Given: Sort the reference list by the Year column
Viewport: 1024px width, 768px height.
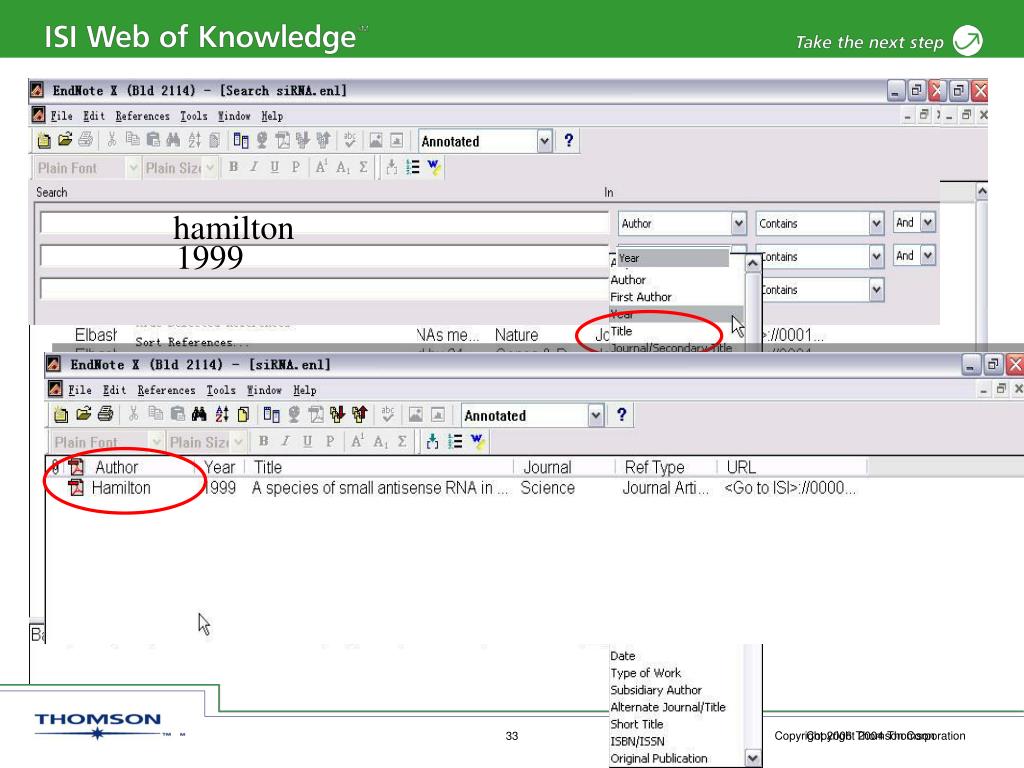Looking at the screenshot, I should pos(219,467).
